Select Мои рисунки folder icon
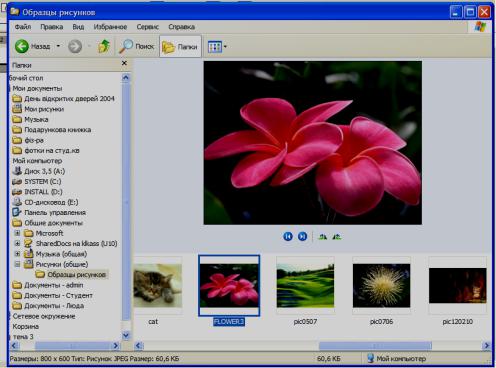The height and width of the screenshot is (368, 496). (x=17, y=109)
